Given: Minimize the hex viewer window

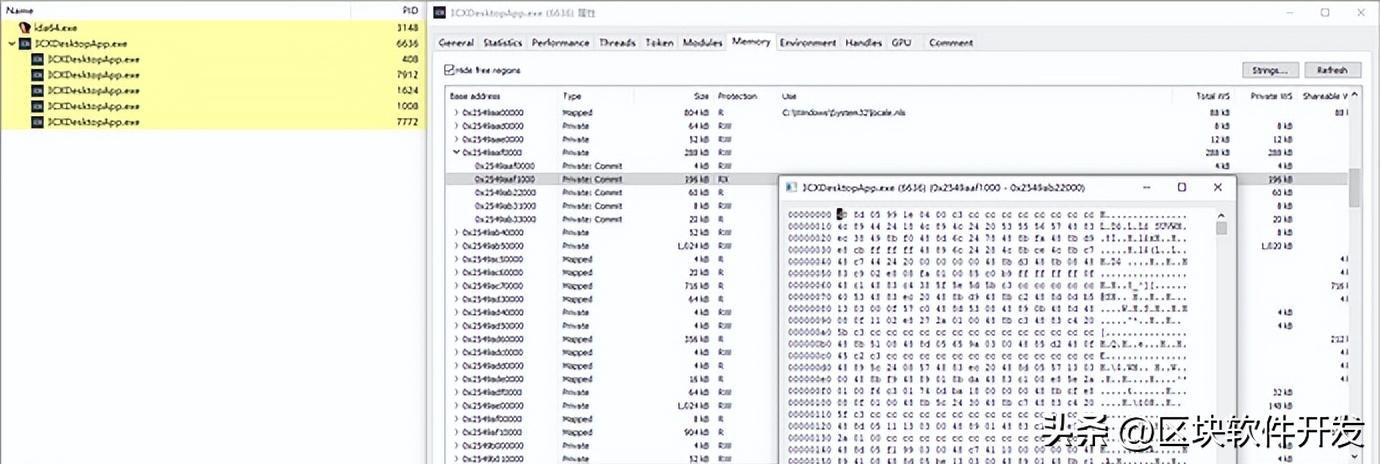Looking at the screenshot, I should (x=1146, y=187).
